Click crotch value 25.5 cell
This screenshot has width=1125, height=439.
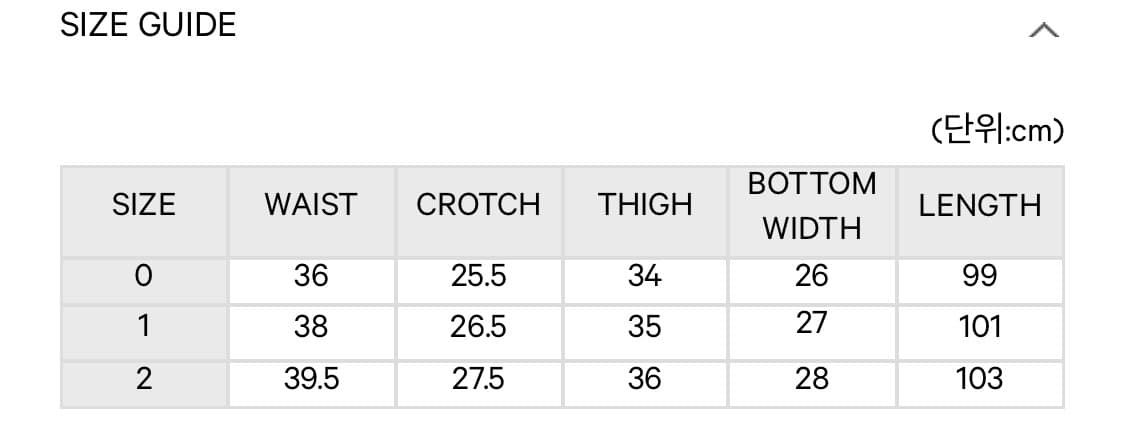coord(478,276)
